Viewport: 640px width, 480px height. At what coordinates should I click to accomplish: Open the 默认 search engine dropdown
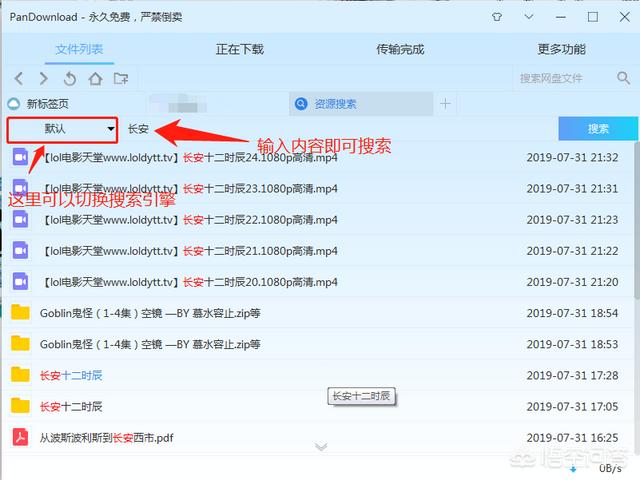pyautogui.click(x=62, y=130)
